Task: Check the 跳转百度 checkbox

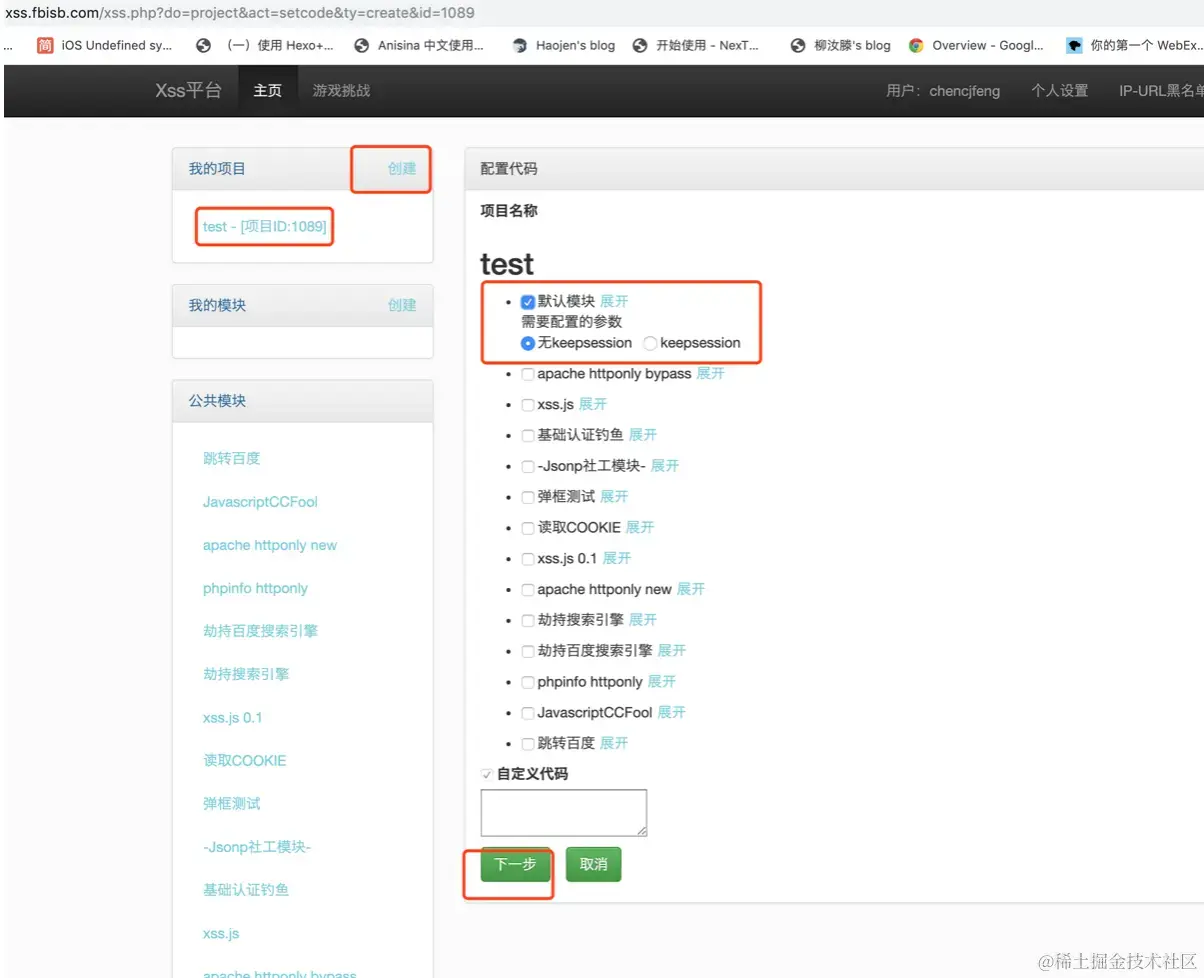Action: coord(527,744)
